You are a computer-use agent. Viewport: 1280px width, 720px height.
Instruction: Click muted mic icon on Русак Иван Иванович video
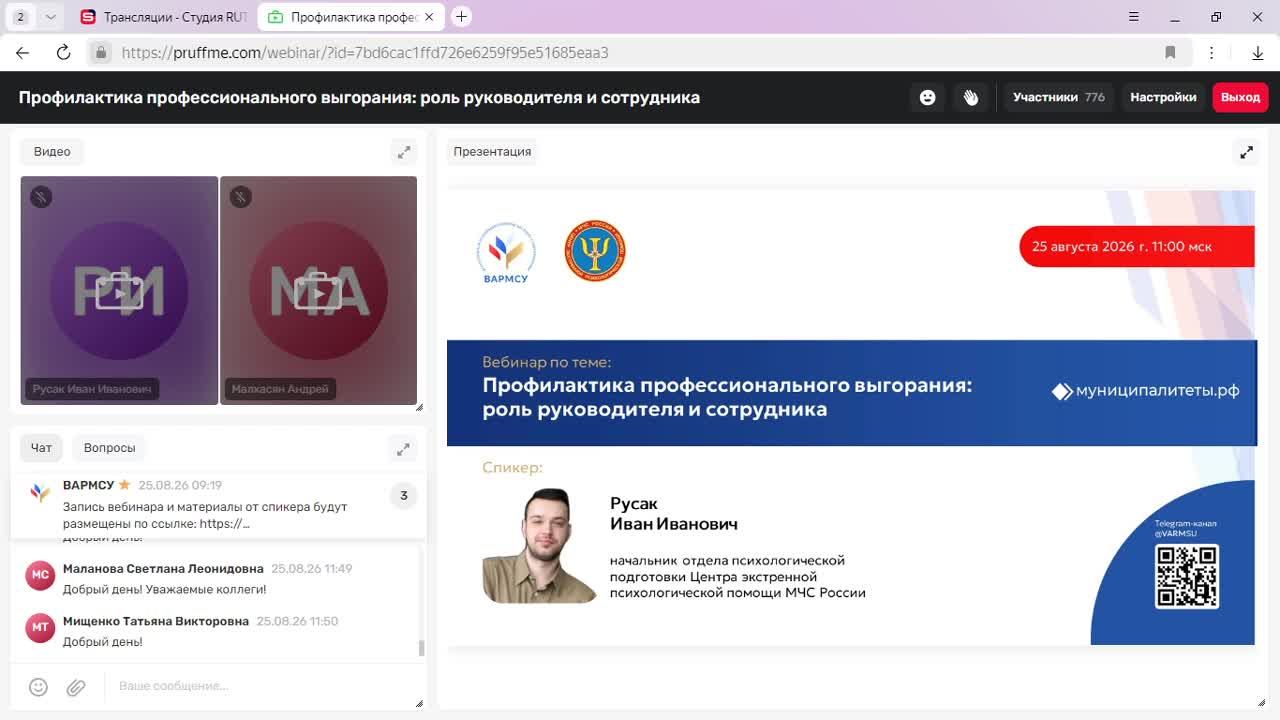(41, 197)
